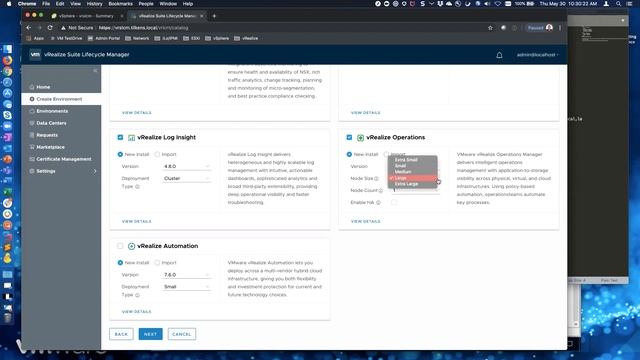
Task: Reload the browser page
Action: coord(50,28)
